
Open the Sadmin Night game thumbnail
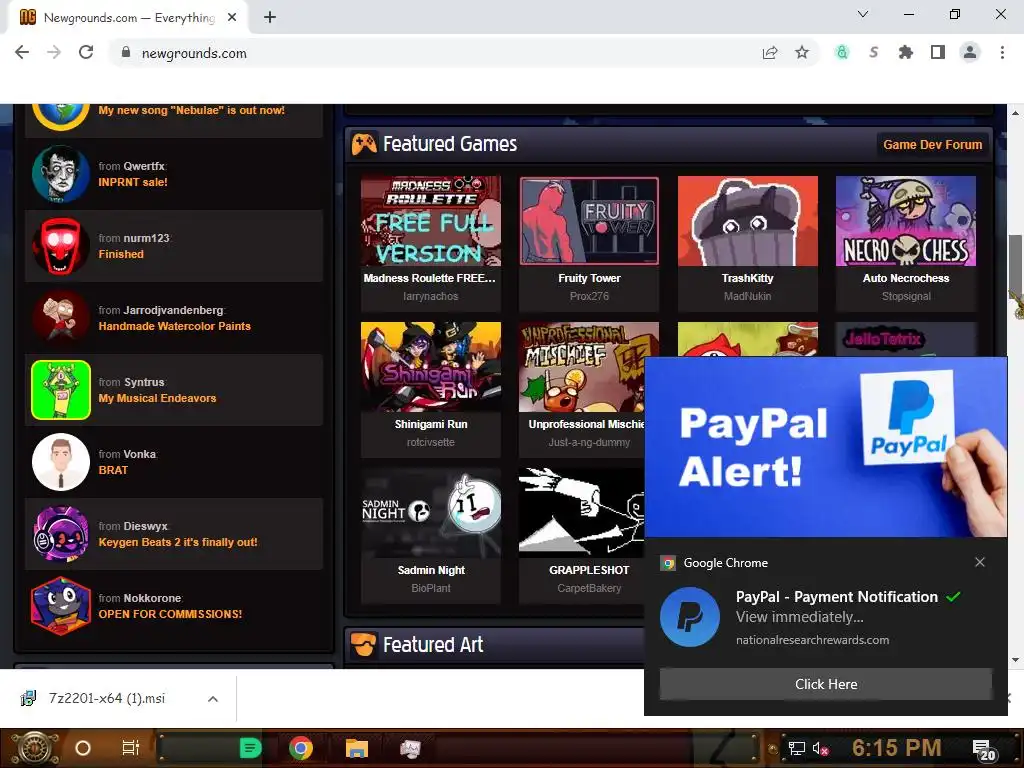click(x=431, y=513)
